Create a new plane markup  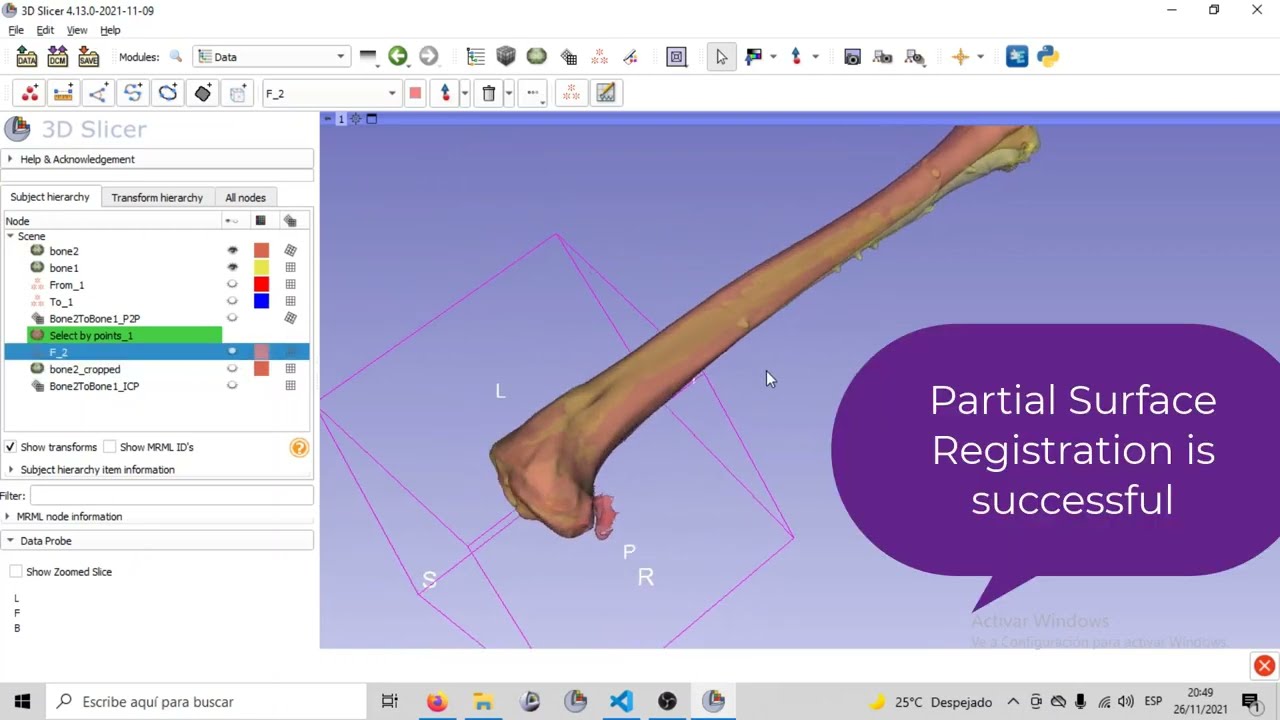pos(203,93)
